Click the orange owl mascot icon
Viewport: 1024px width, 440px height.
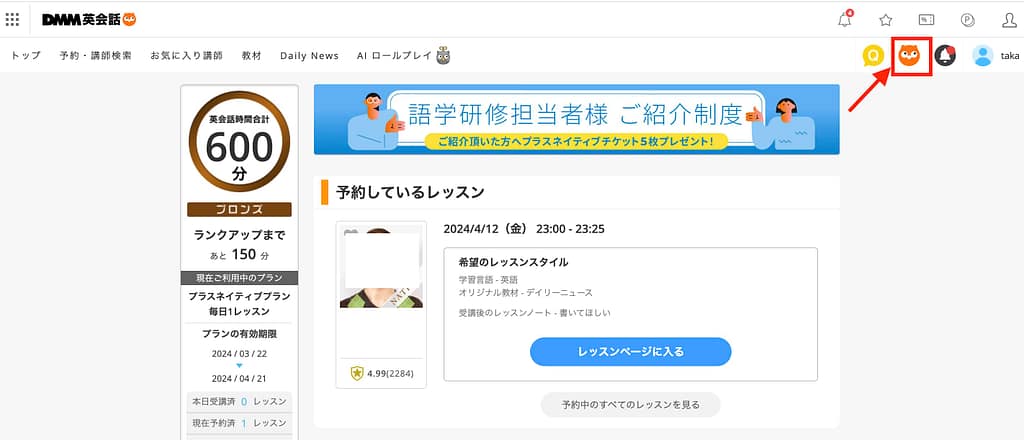(910, 56)
